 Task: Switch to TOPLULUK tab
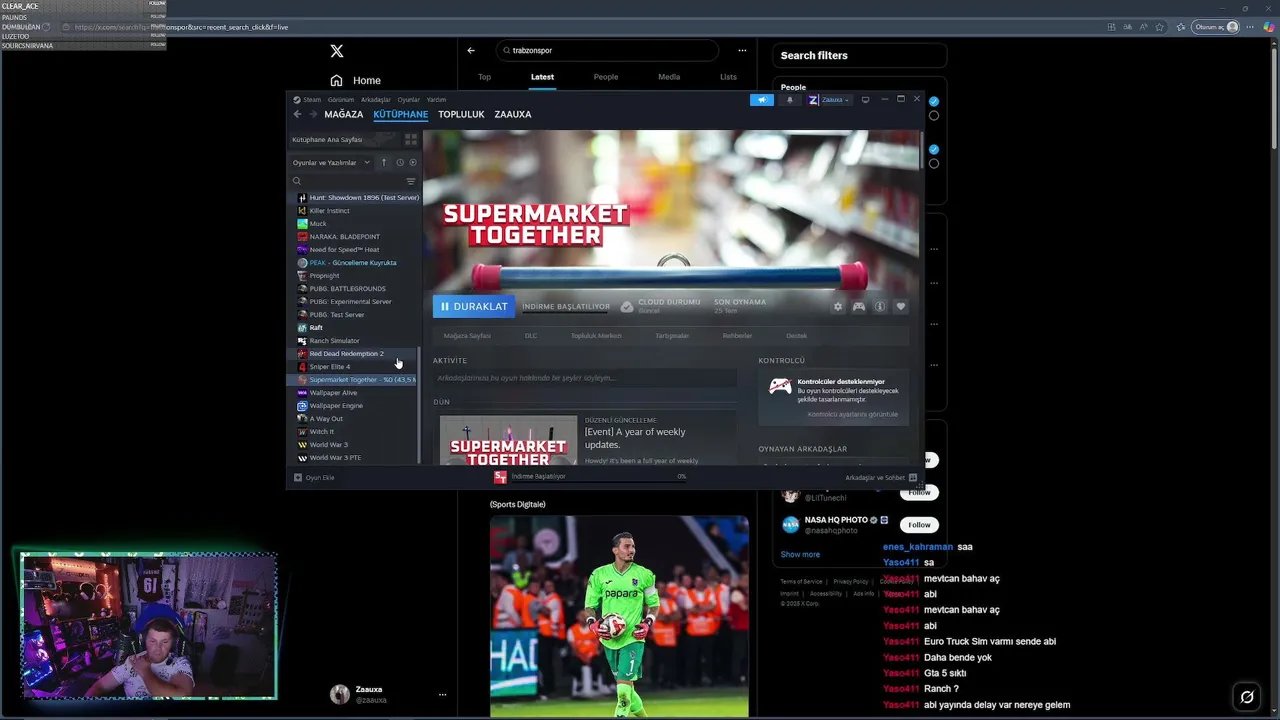pyautogui.click(x=461, y=114)
